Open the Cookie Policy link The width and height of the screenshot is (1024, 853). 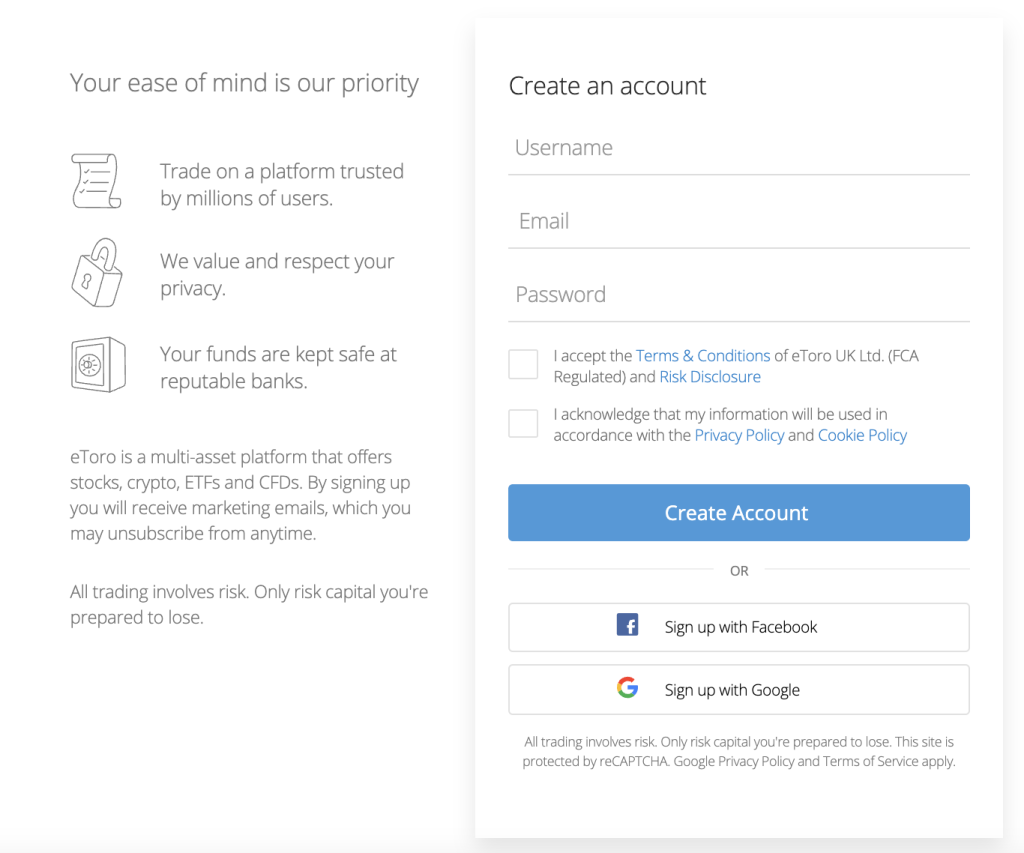(862, 435)
